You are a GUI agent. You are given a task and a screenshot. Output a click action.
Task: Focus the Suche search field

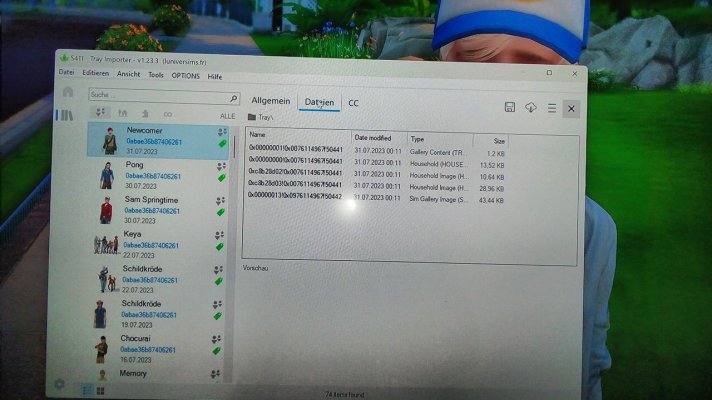coord(164,96)
